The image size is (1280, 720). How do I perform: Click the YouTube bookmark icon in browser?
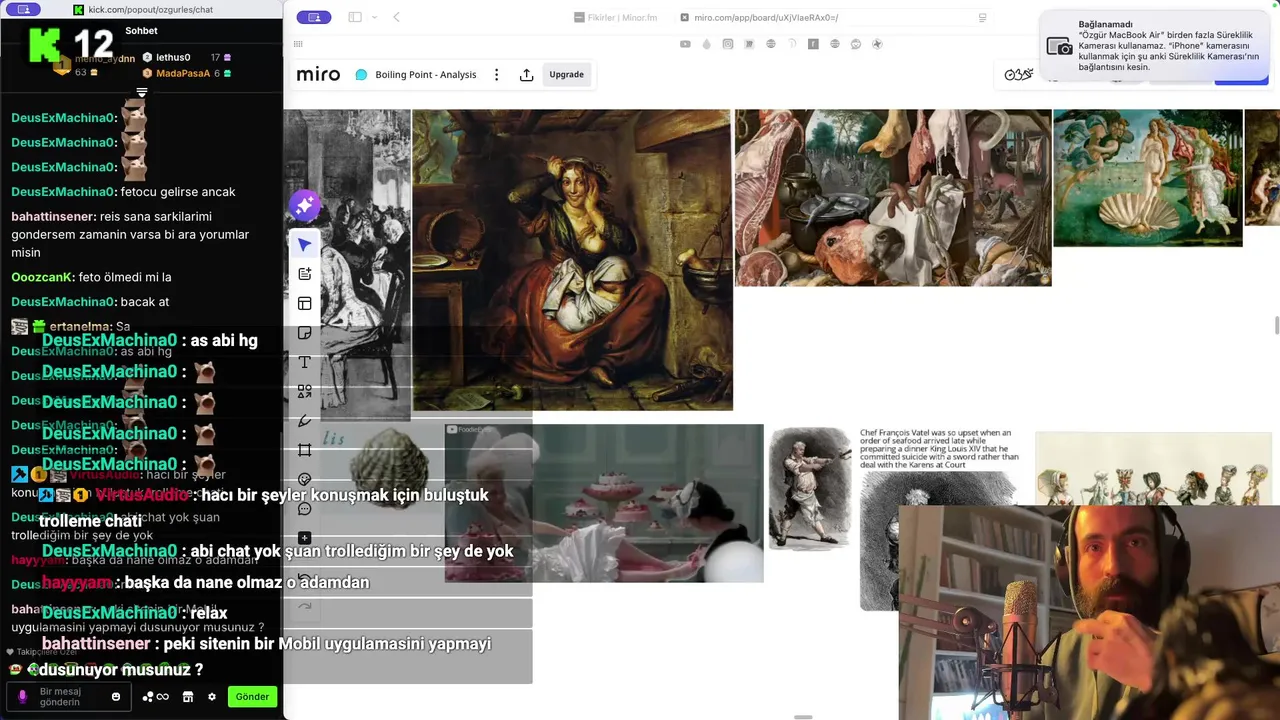coord(685,44)
